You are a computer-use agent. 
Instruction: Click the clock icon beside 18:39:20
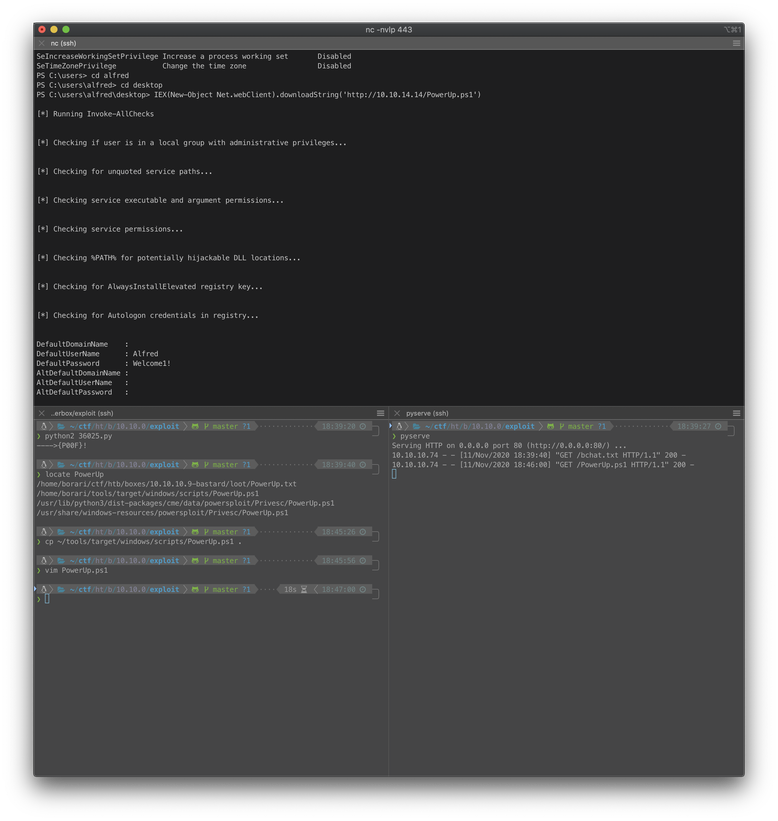point(362,426)
